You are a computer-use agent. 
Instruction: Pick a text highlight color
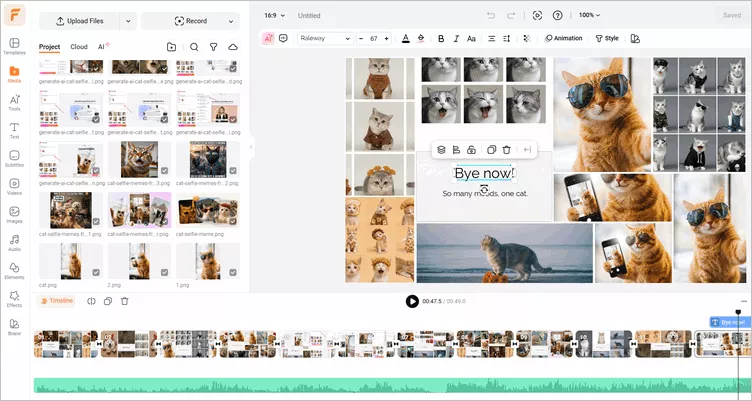(x=421, y=38)
